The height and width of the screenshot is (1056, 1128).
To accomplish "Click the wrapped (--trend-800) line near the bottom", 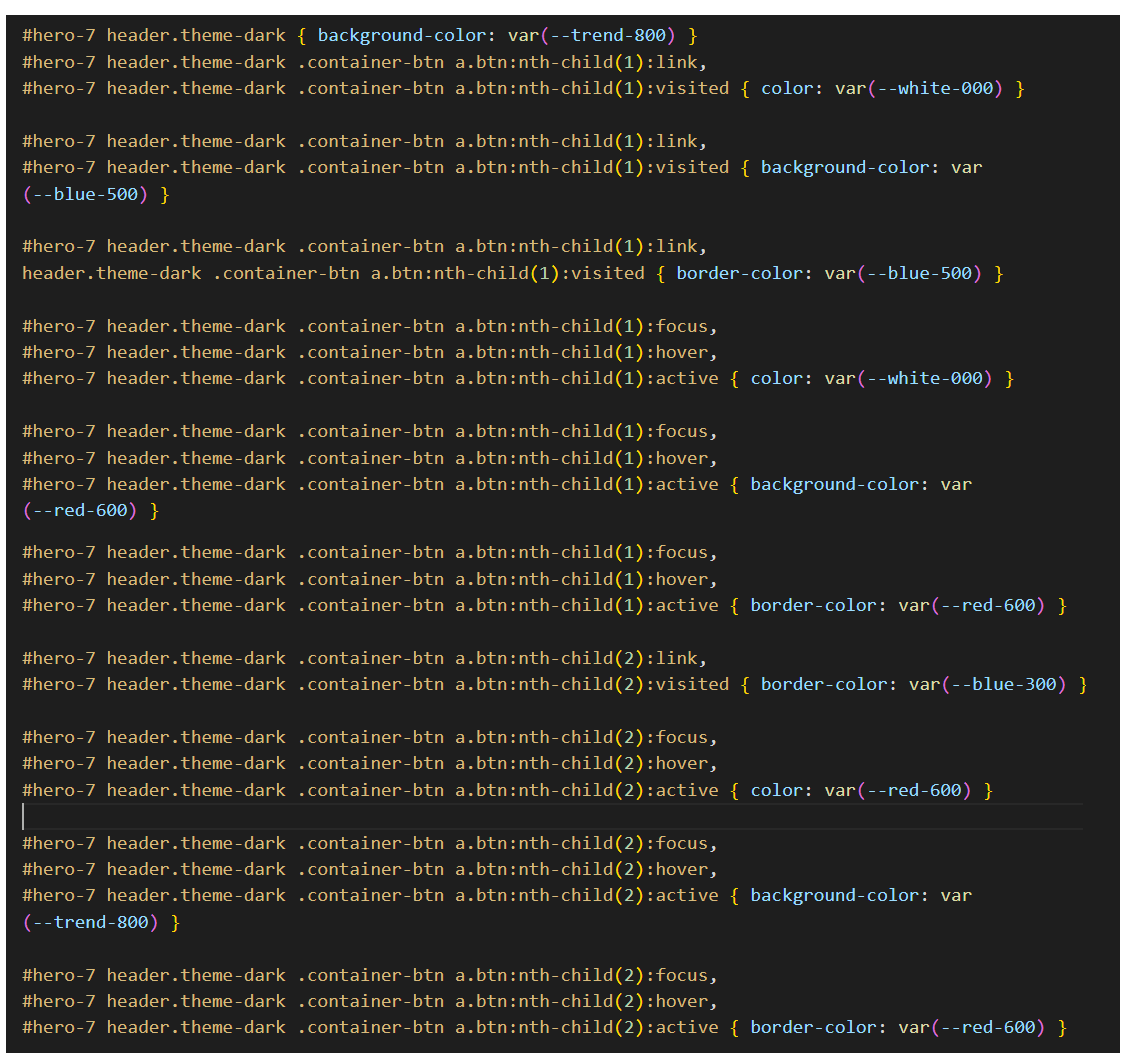I will coord(90,922).
